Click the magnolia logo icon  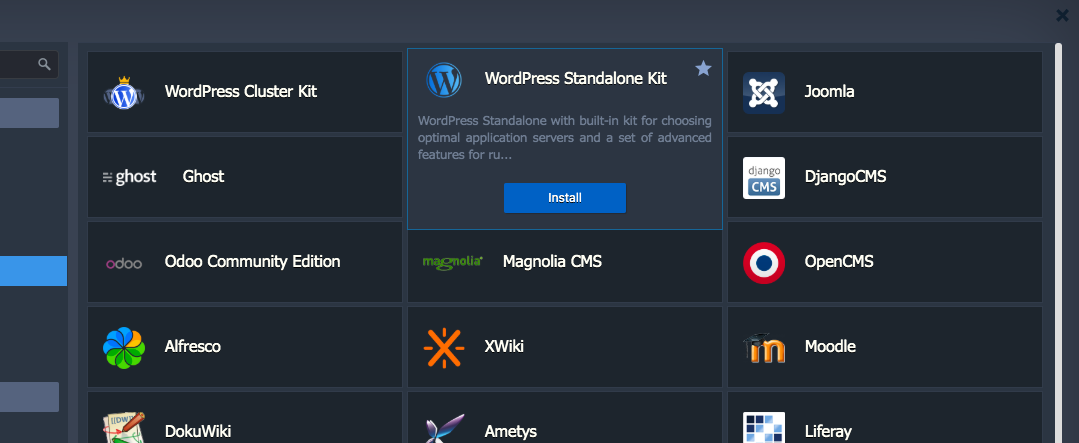pos(453,262)
